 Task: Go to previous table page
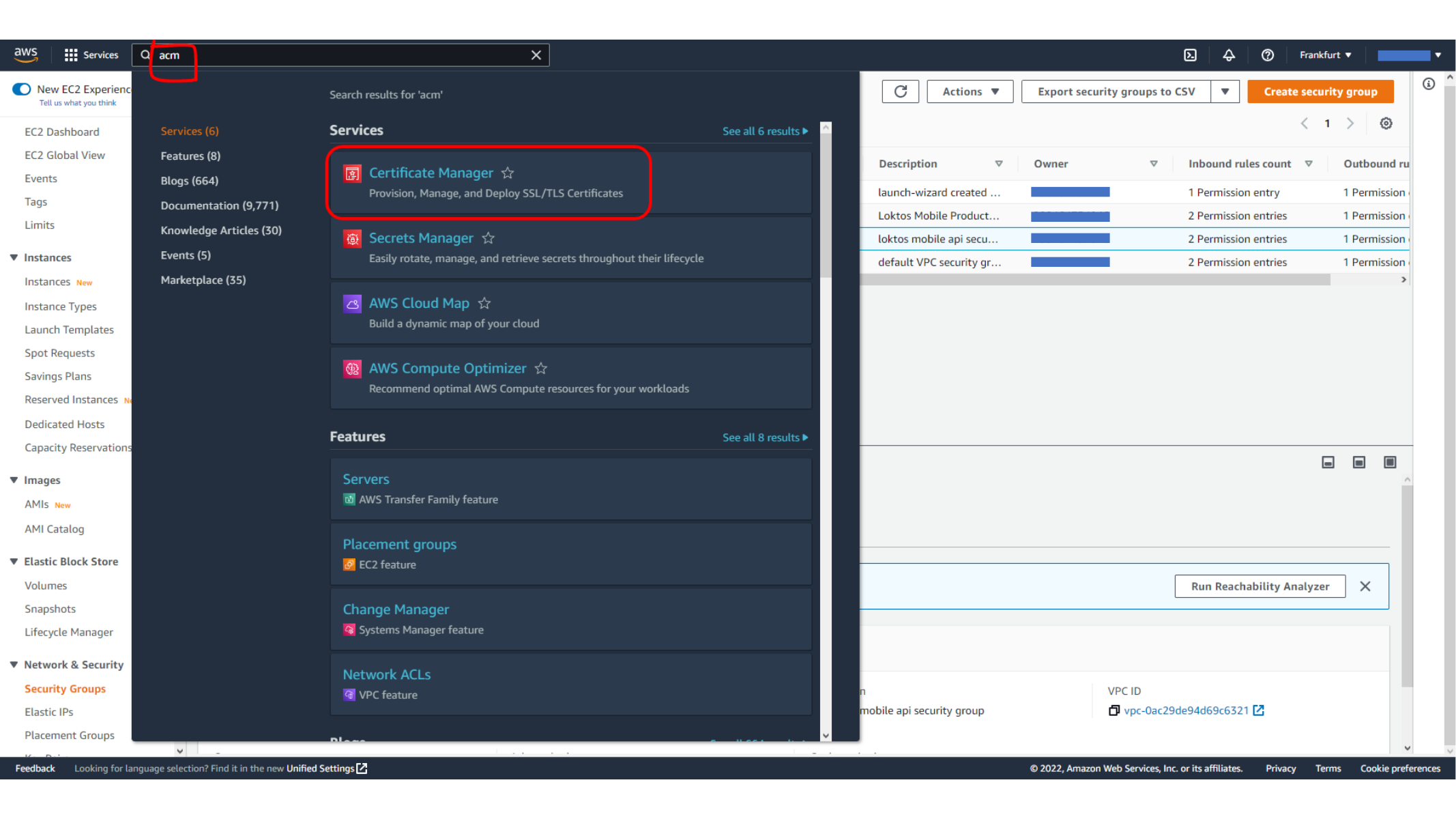tap(1304, 124)
